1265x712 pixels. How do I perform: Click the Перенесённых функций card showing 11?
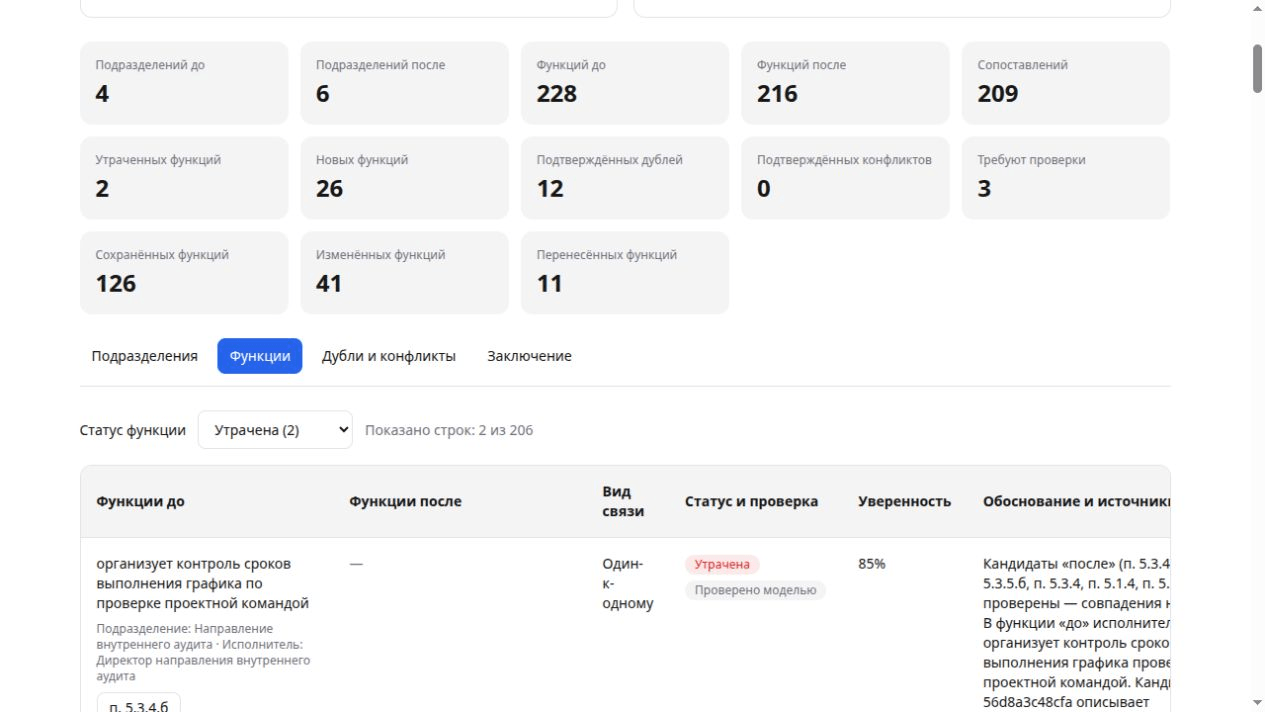[625, 273]
